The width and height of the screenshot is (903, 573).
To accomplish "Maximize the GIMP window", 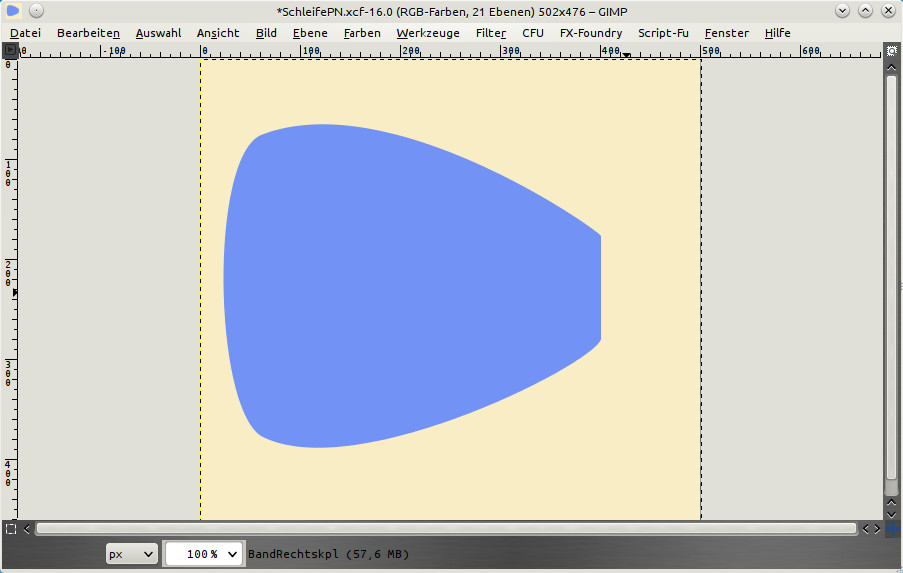I will click(x=864, y=11).
